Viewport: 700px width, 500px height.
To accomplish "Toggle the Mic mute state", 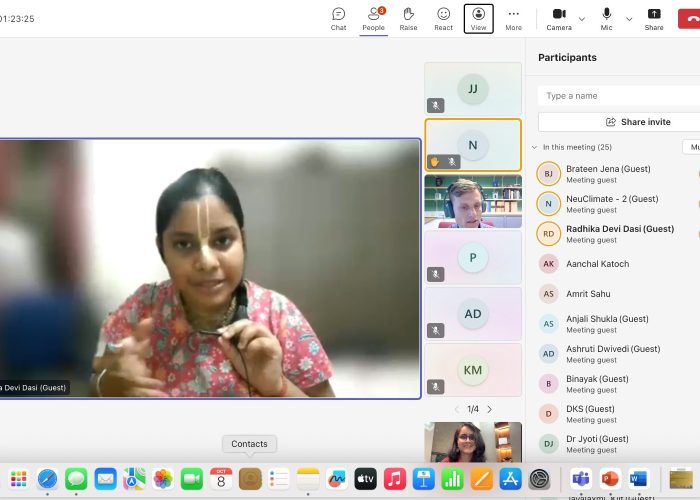I will point(606,19).
